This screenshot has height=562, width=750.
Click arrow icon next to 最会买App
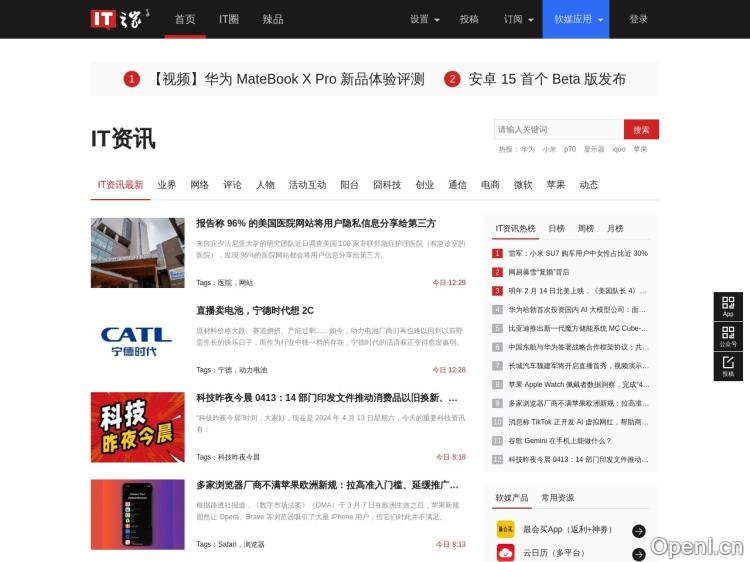[639, 530]
